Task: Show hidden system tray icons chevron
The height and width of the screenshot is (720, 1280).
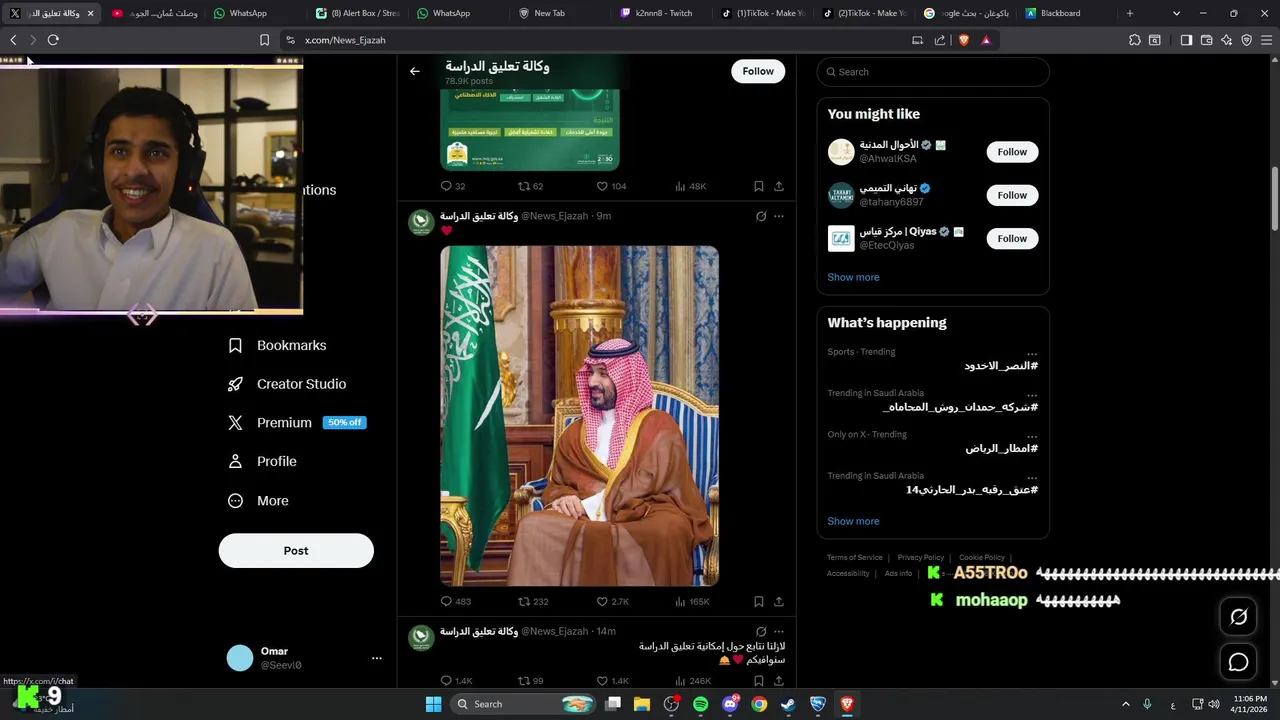Action: click(1125, 704)
